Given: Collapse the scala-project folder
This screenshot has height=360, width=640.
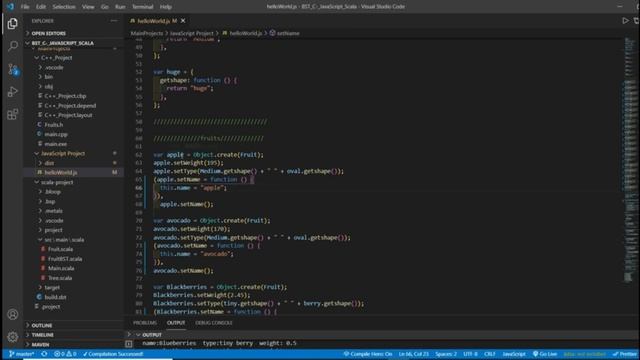Looking at the screenshot, I should (57, 182).
